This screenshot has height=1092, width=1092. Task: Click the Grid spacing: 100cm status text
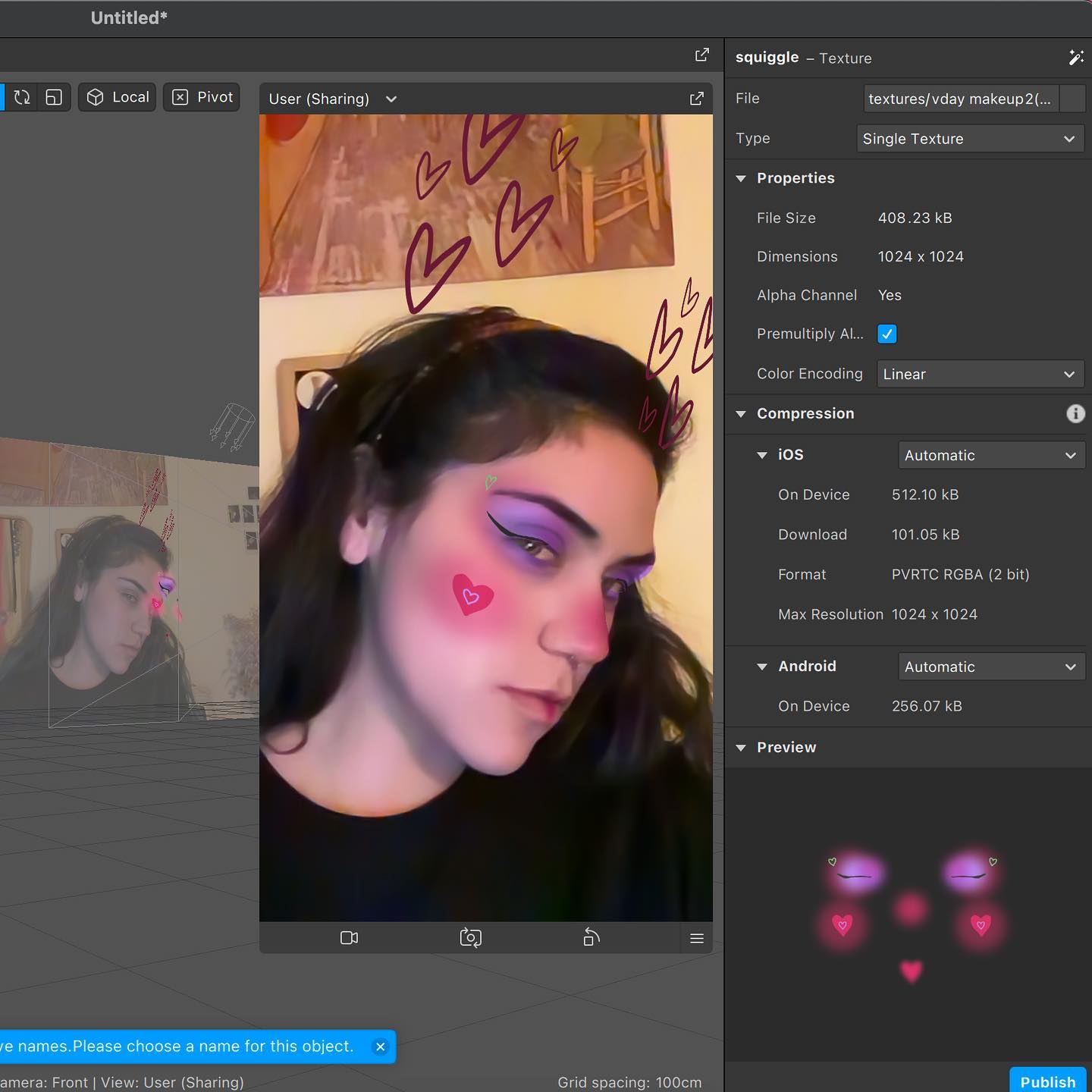629,1082
